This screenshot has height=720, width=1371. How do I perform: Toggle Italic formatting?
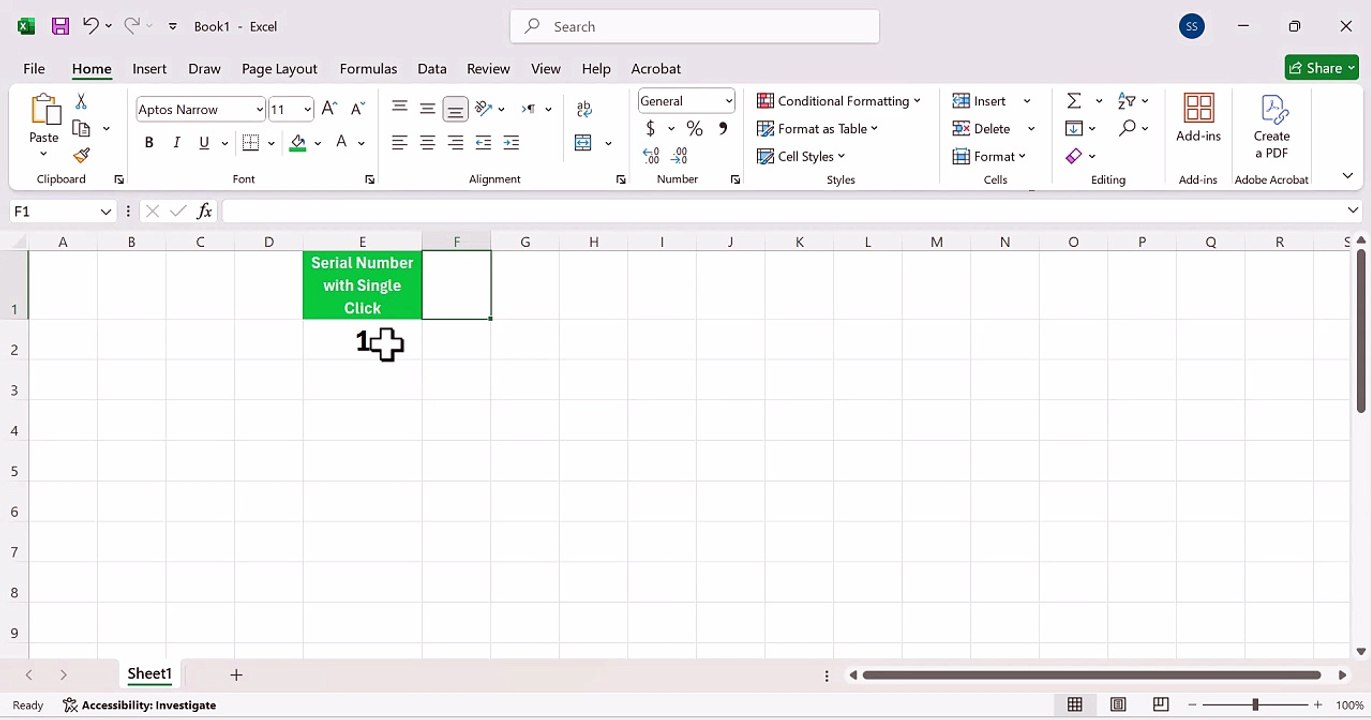click(177, 143)
